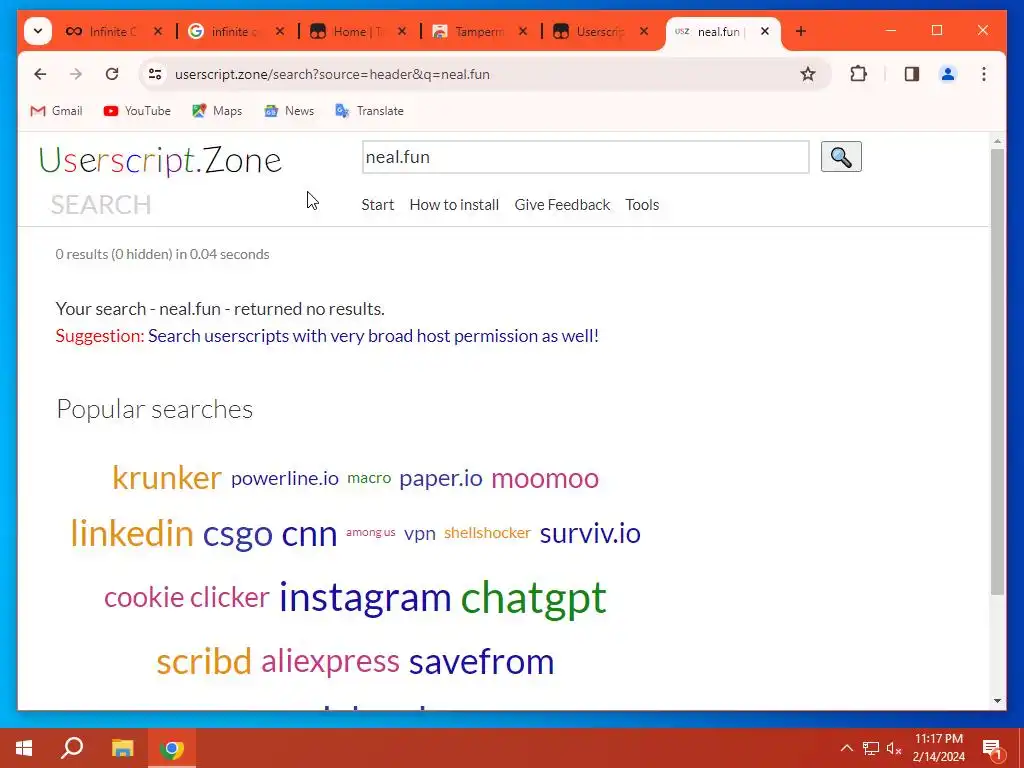Click the among us popular search
Viewport: 1024px width, 768px height.
370,532
